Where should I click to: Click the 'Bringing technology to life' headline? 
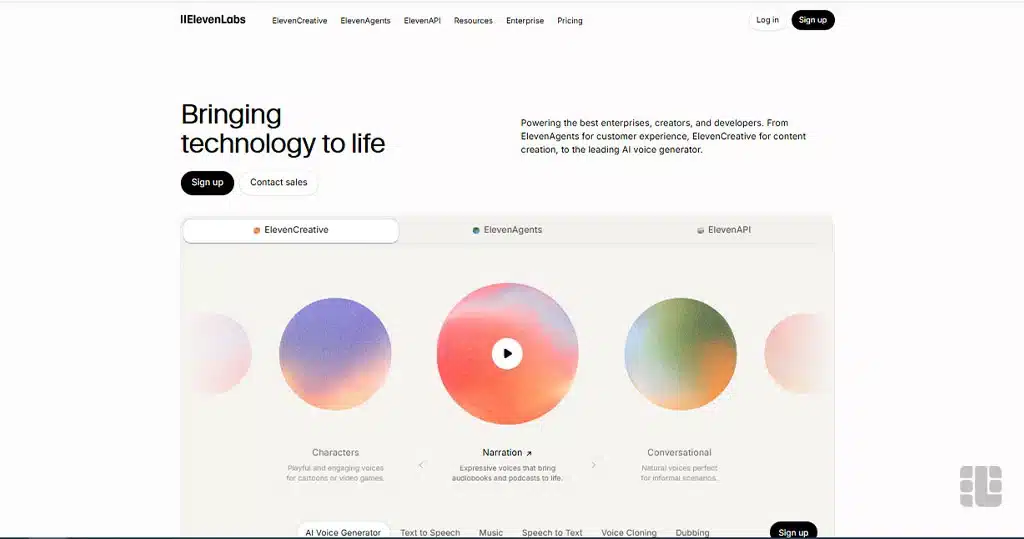tap(283, 129)
